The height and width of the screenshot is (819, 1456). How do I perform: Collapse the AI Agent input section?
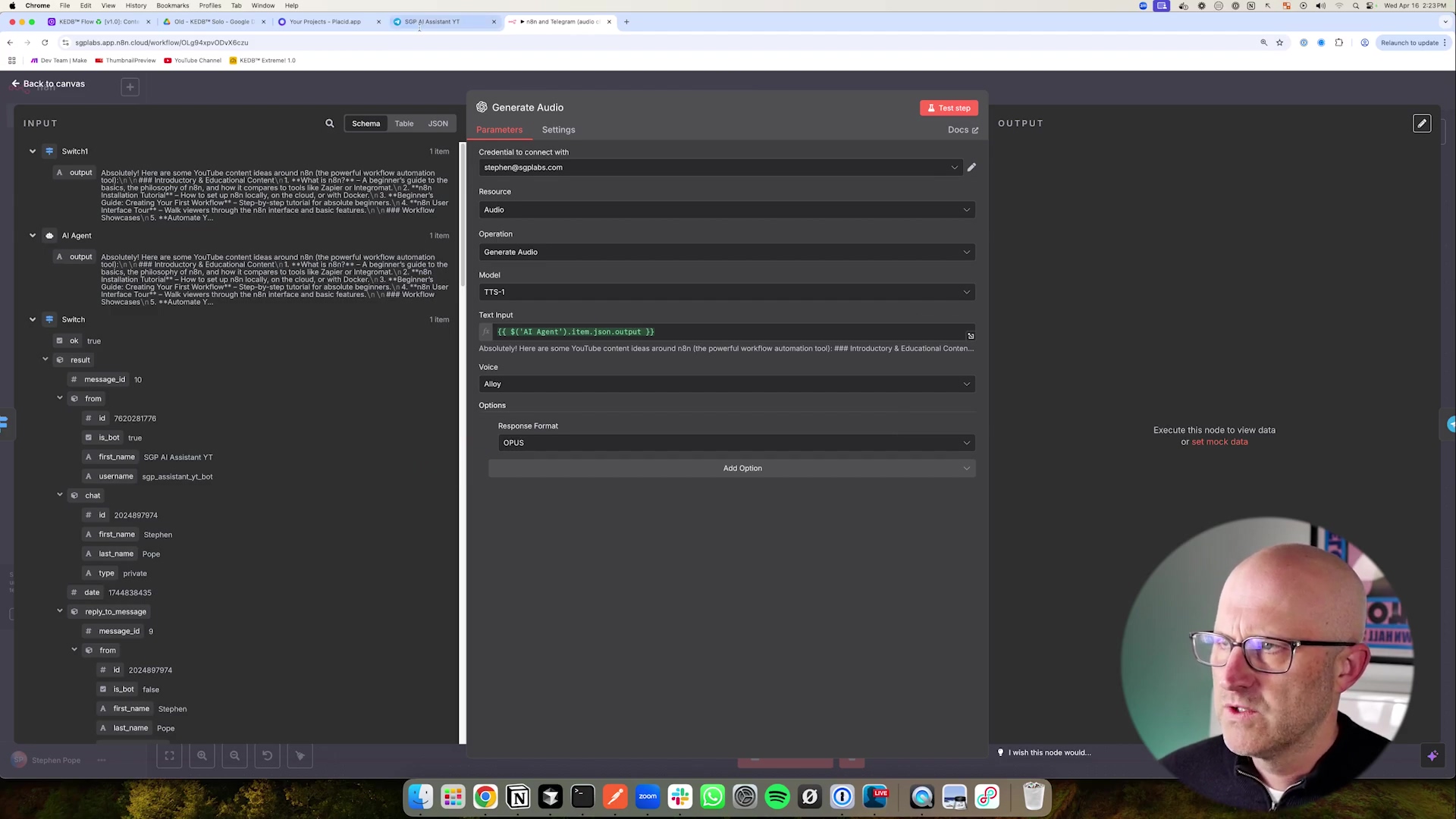33,236
